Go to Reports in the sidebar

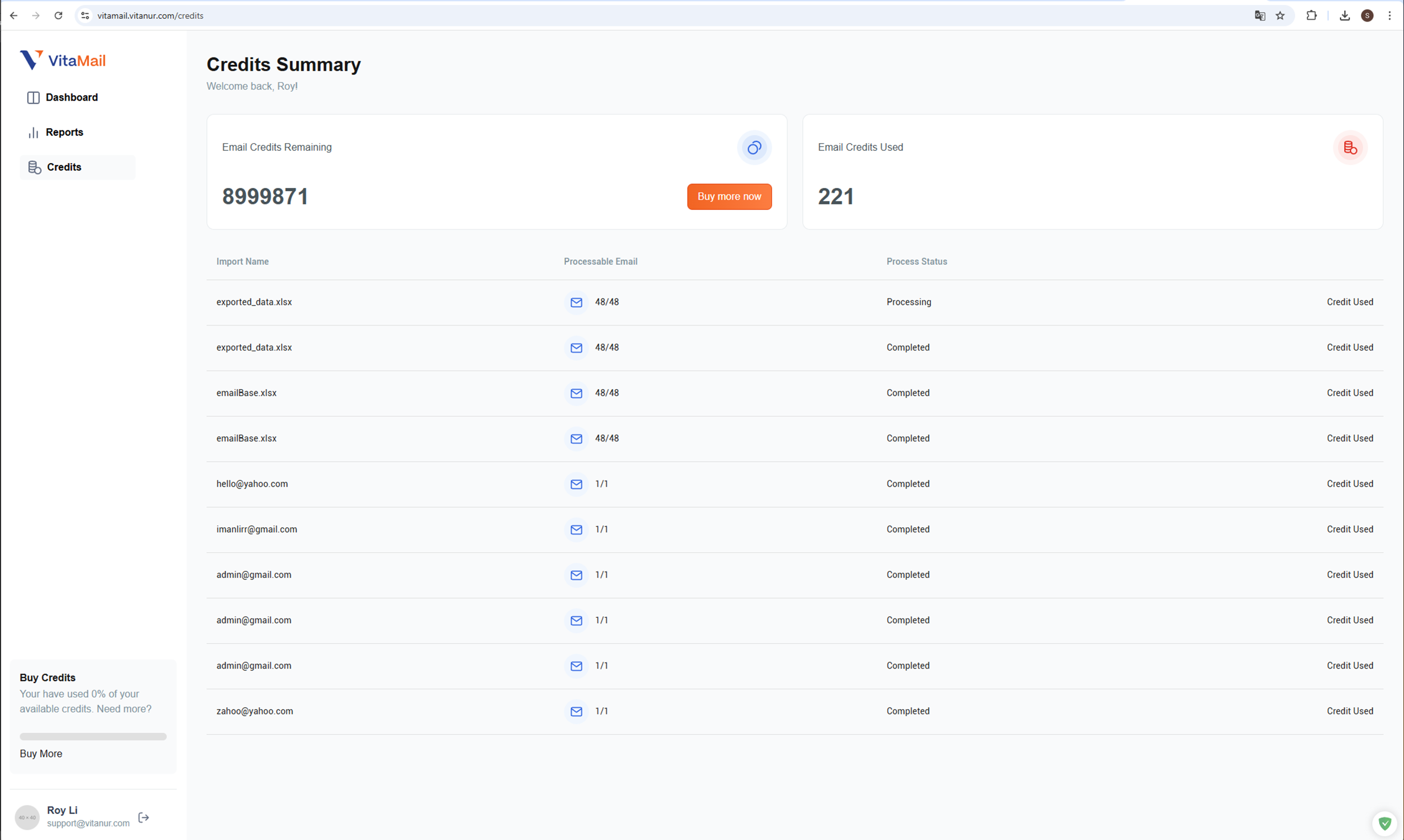tap(64, 132)
